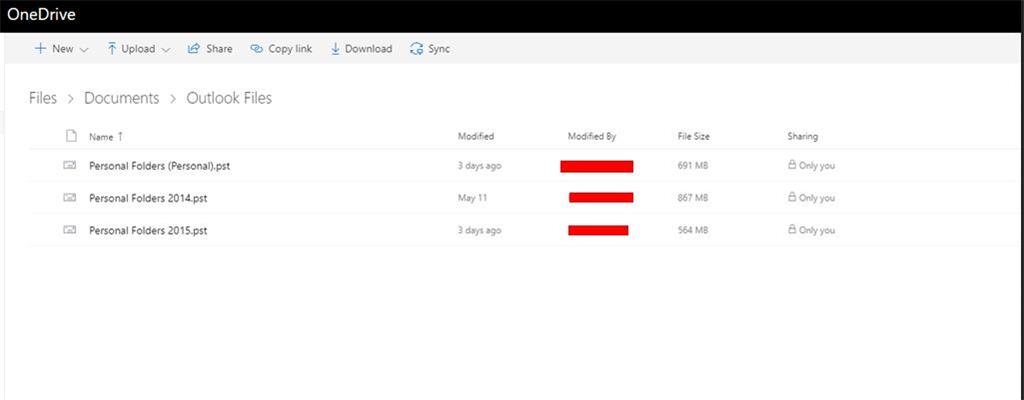This screenshot has width=1024, height=400.
Task: Click lock icon for Personal Folders 2014.pst
Action: tap(792, 197)
